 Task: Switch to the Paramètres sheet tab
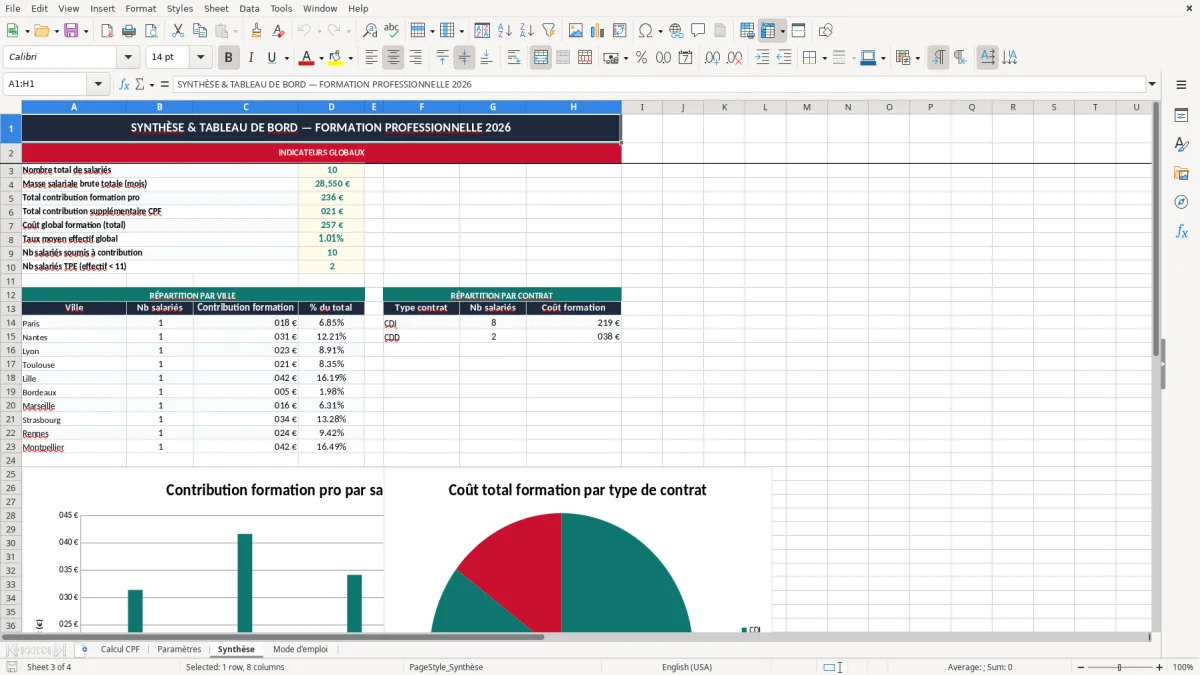(x=179, y=650)
